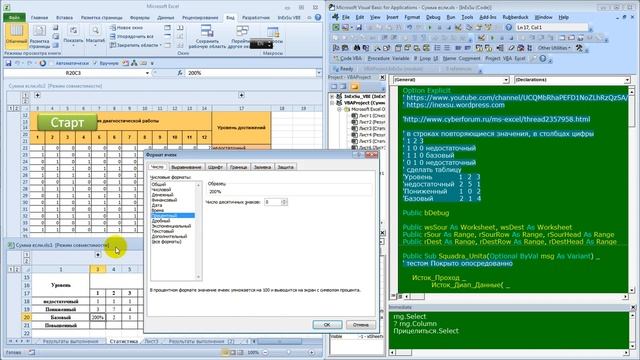This screenshot has width=640, height=360.
Task: Open the Масштаб dropdown in ribbon
Action: point(95,35)
